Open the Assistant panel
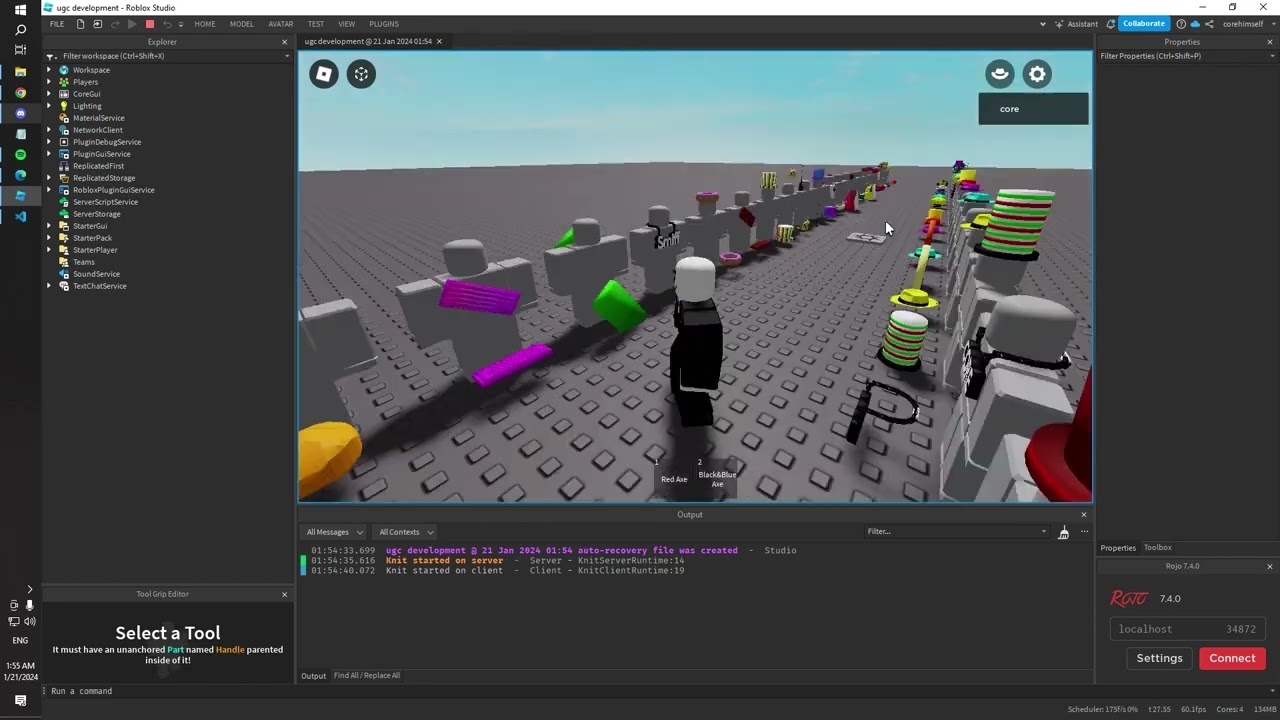Viewport: 1280px width, 720px height. tap(1076, 24)
